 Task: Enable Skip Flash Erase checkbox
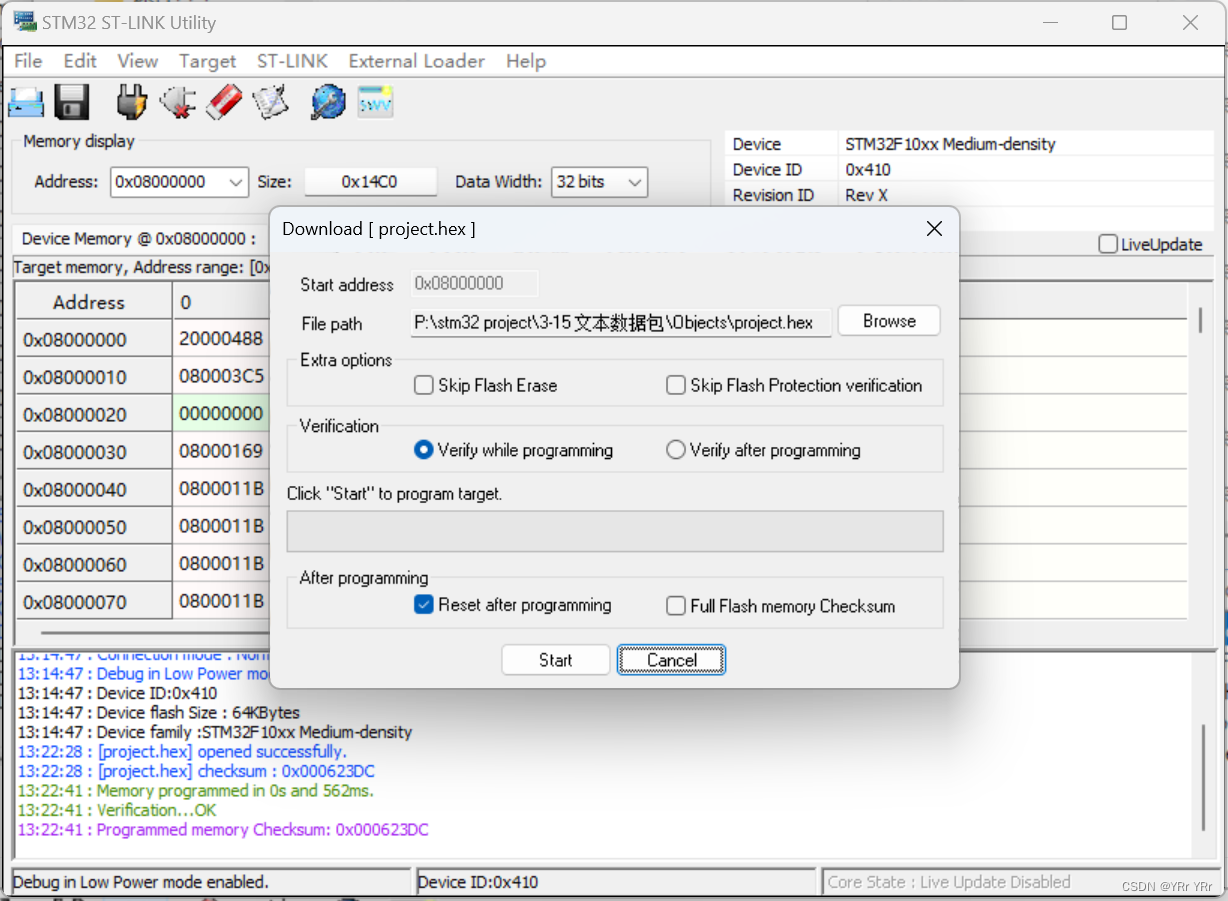[x=423, y=385]
